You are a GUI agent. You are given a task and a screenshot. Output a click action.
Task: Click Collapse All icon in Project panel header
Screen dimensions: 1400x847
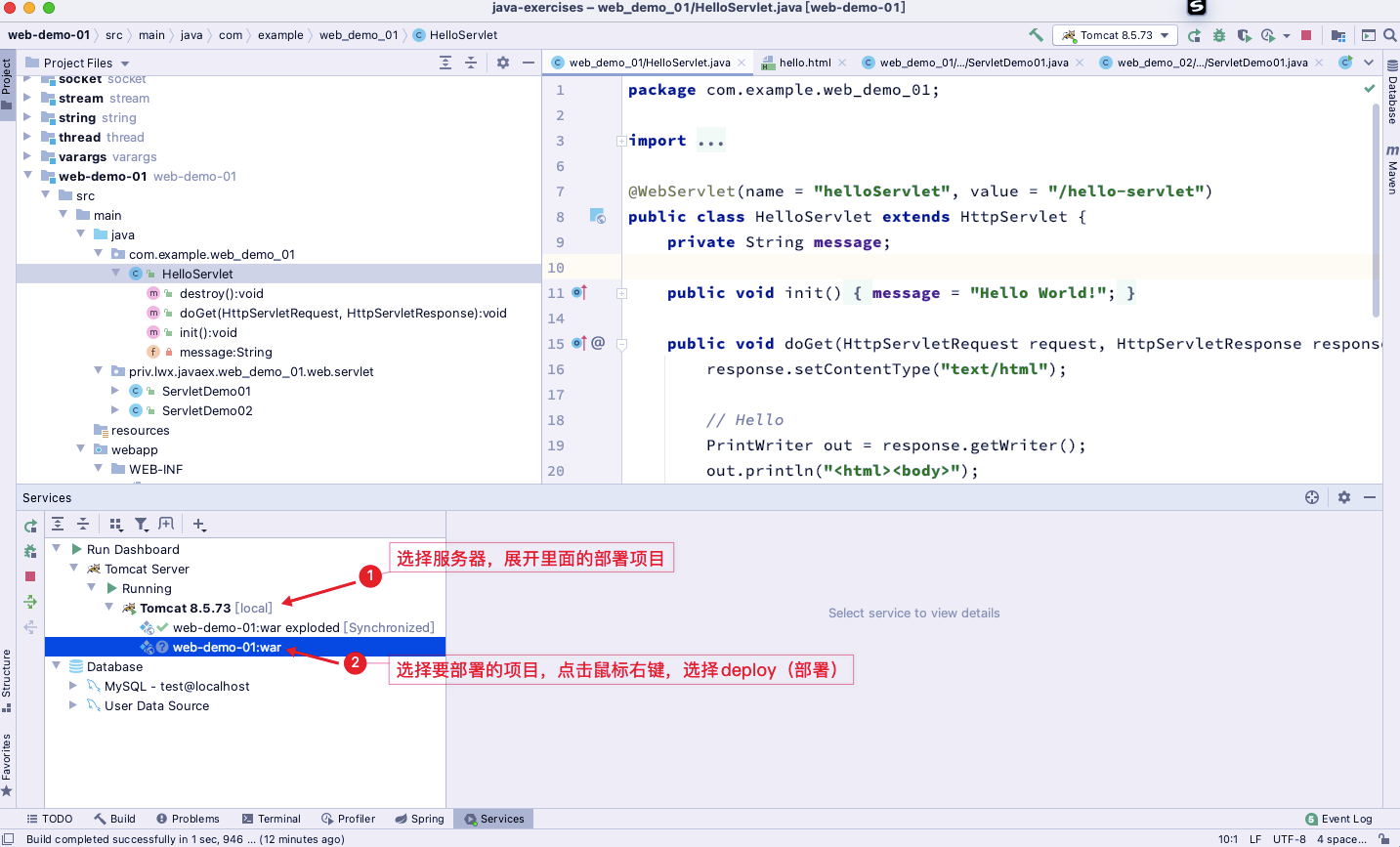pos(471,63)
